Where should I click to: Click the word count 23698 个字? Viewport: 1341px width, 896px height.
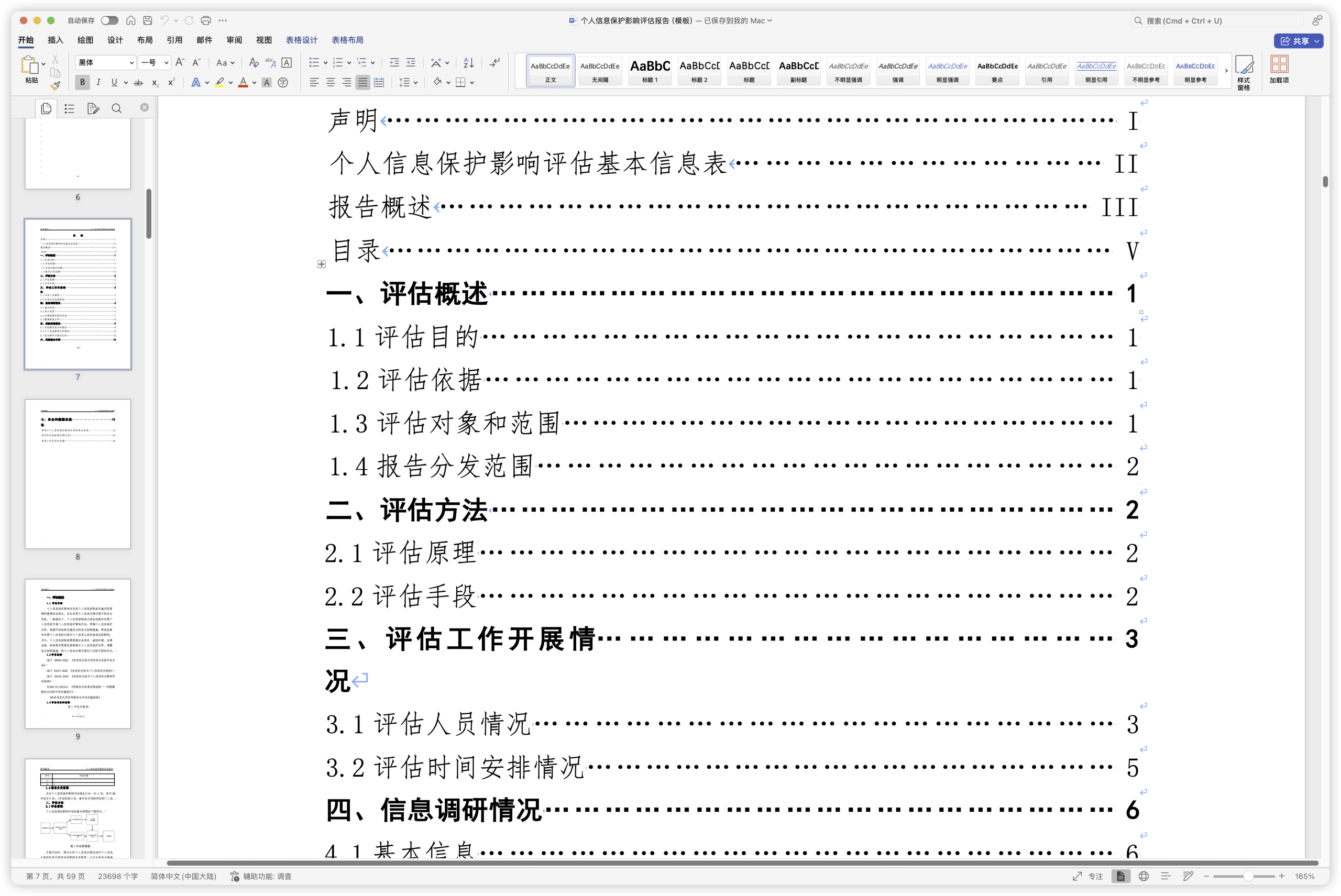(x=118, y=876)
